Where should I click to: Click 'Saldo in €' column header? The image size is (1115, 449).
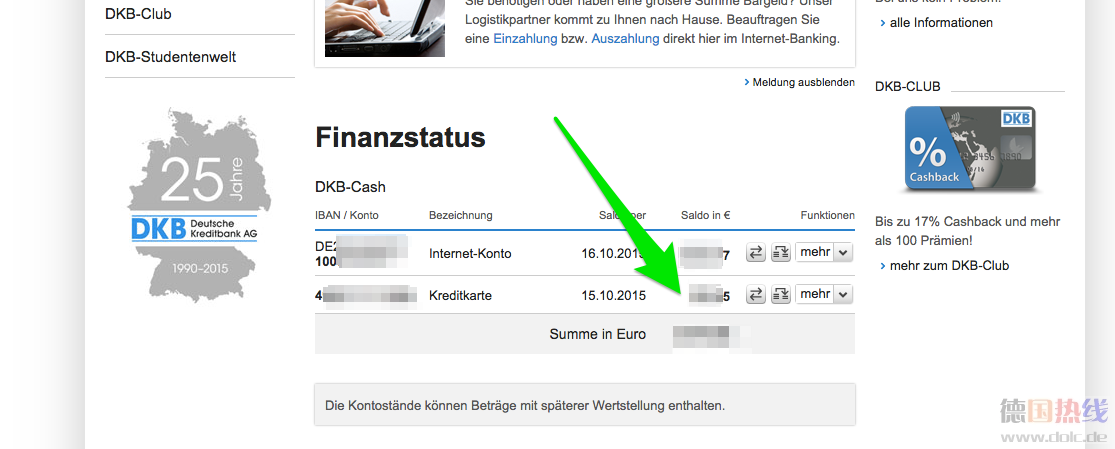[705, 216]
